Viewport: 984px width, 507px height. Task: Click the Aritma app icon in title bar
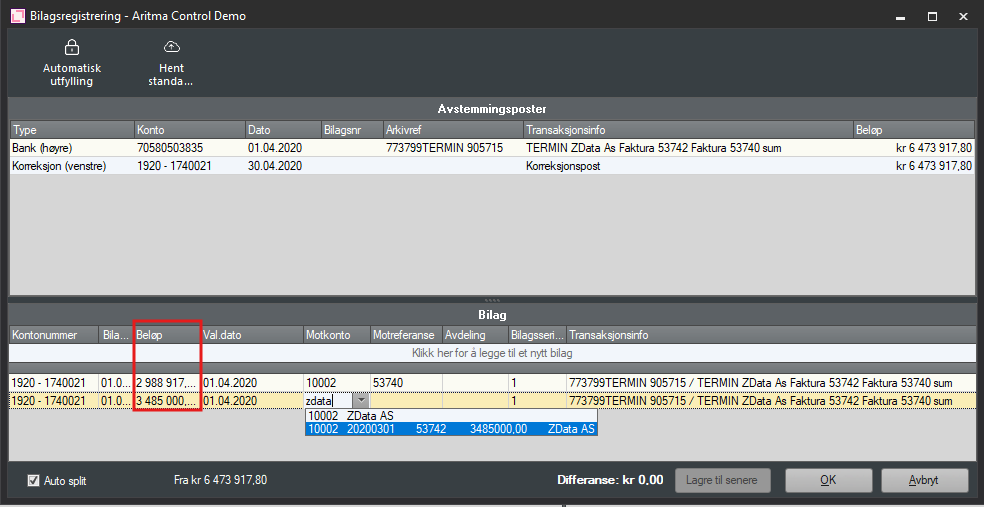pos(17,16)
